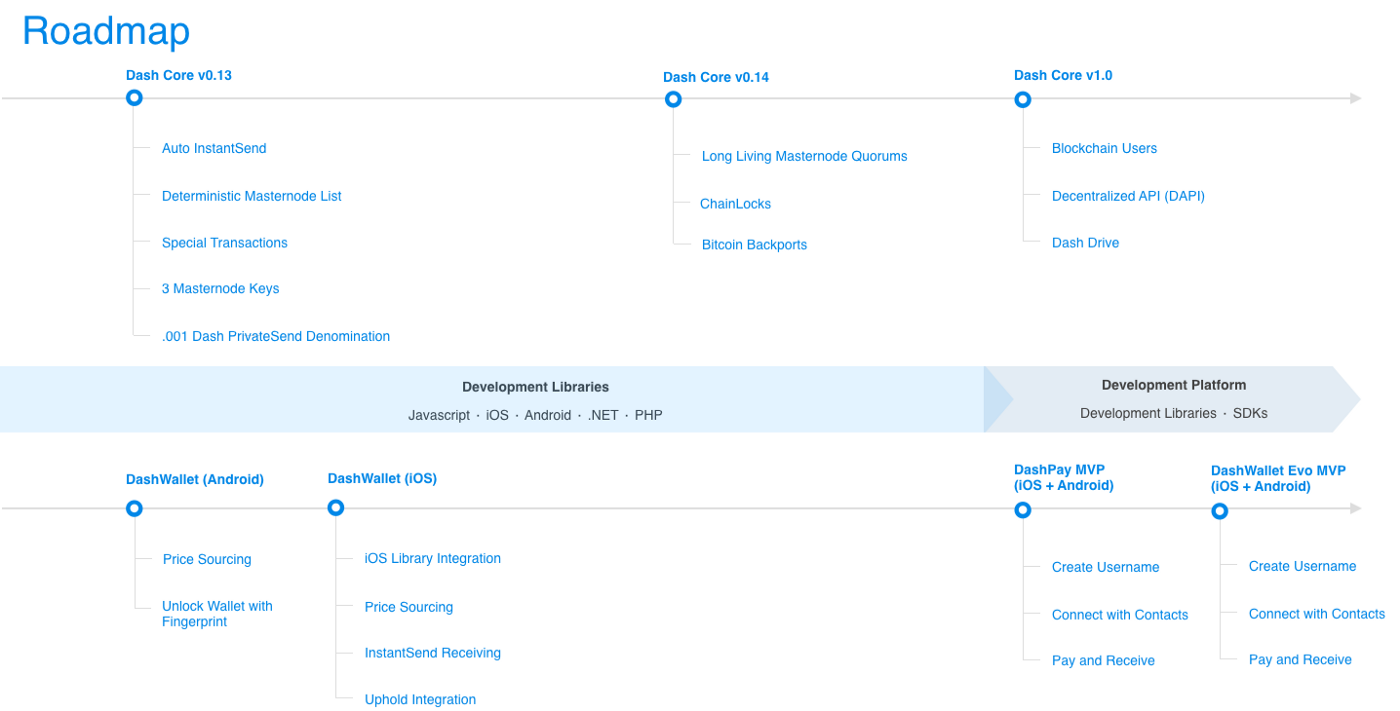The height and width of the screenshot is (711, 1400).
Task: Select Price Sourcing under DashWallet (Android)
Action: point(207,560)
